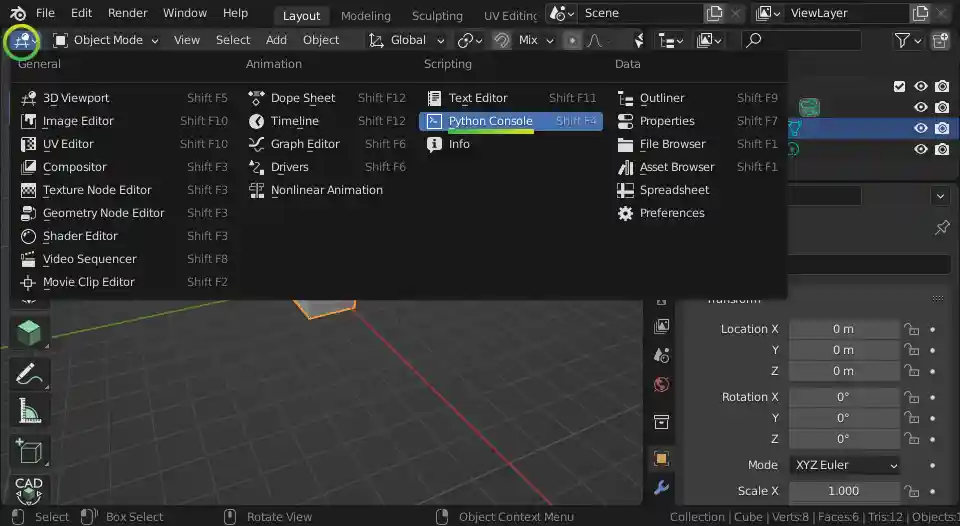The image size is (960, 526).
Task: Switch to Shader Editor
Action: [x=124, y=236]
